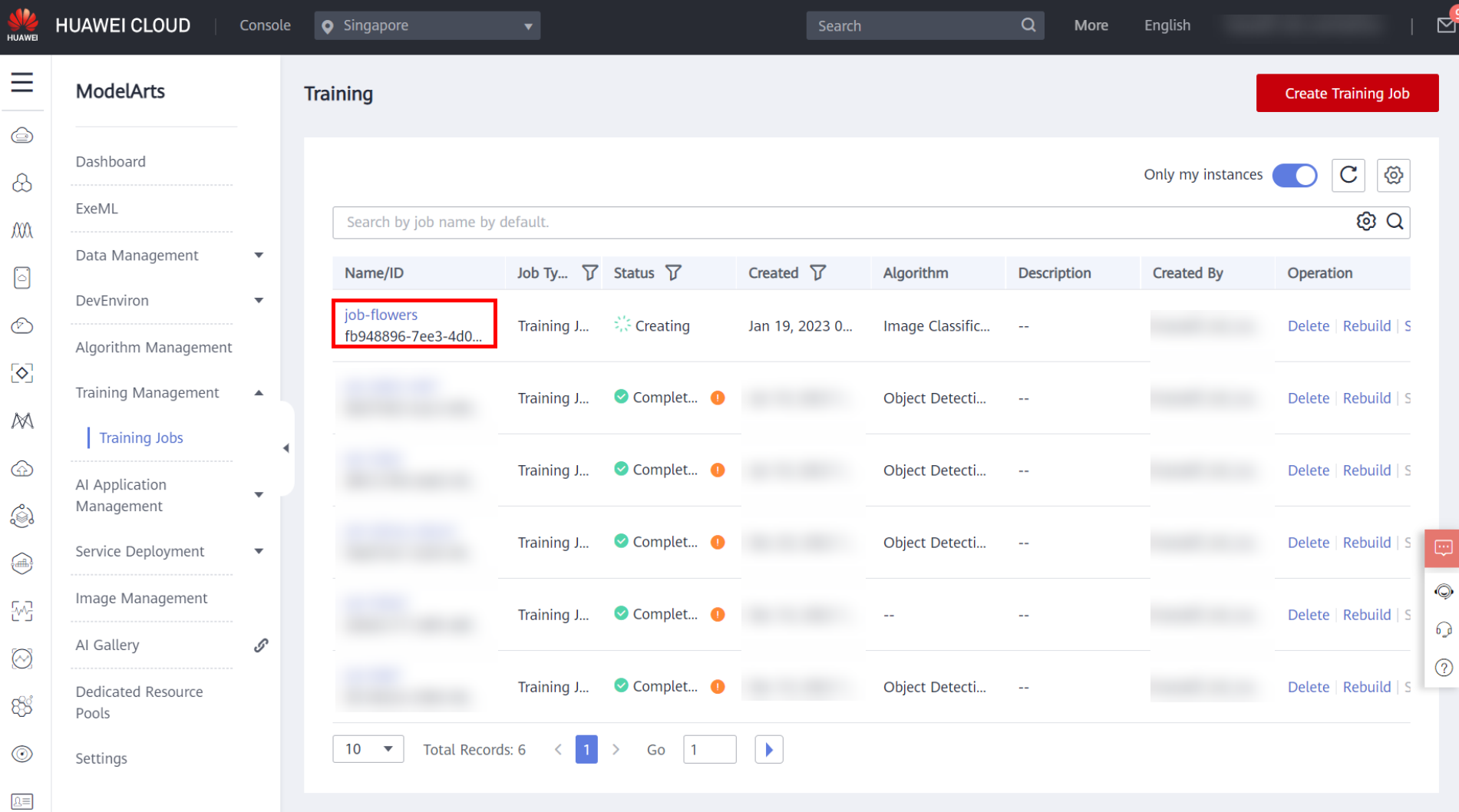
Task: Open the AI Gallery link icon
Action: click(261, 645)
